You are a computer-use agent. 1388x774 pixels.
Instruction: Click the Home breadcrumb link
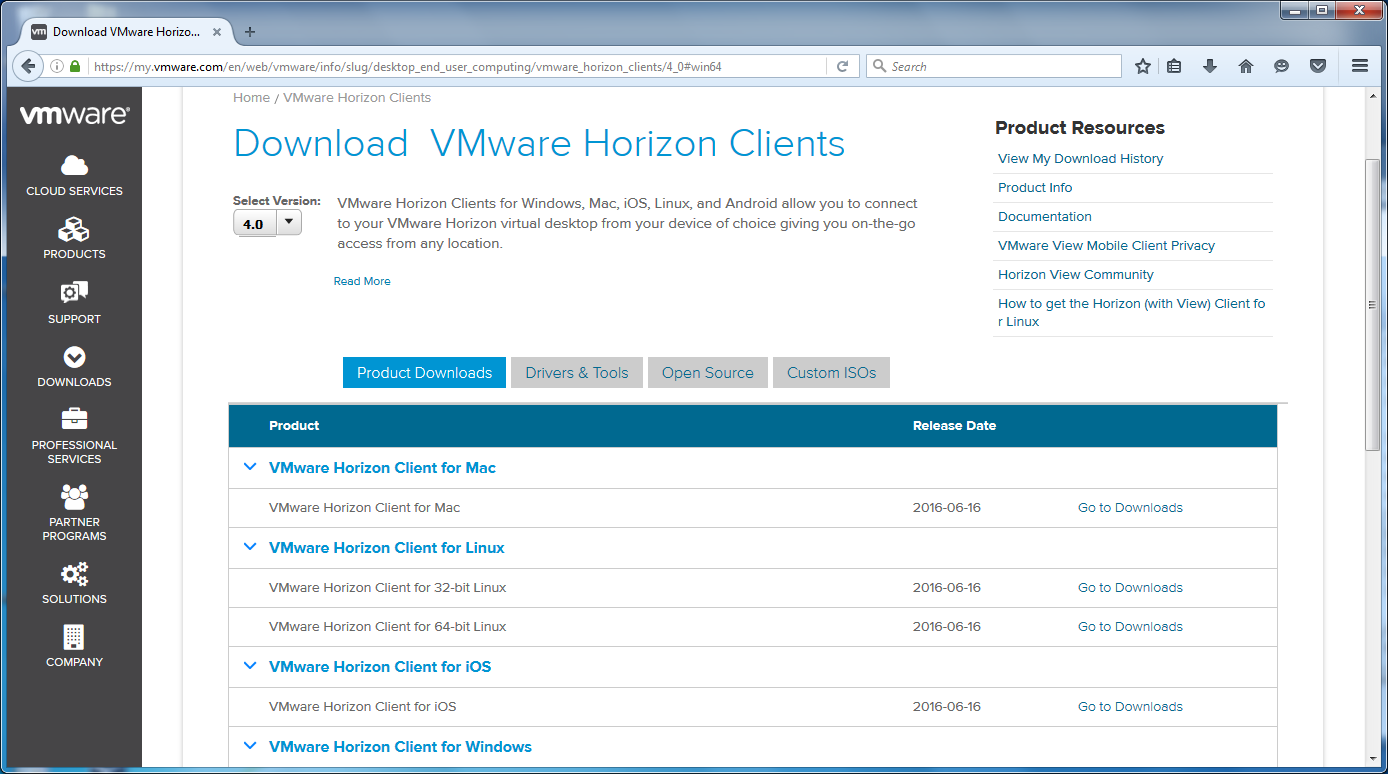pos(251,97)
